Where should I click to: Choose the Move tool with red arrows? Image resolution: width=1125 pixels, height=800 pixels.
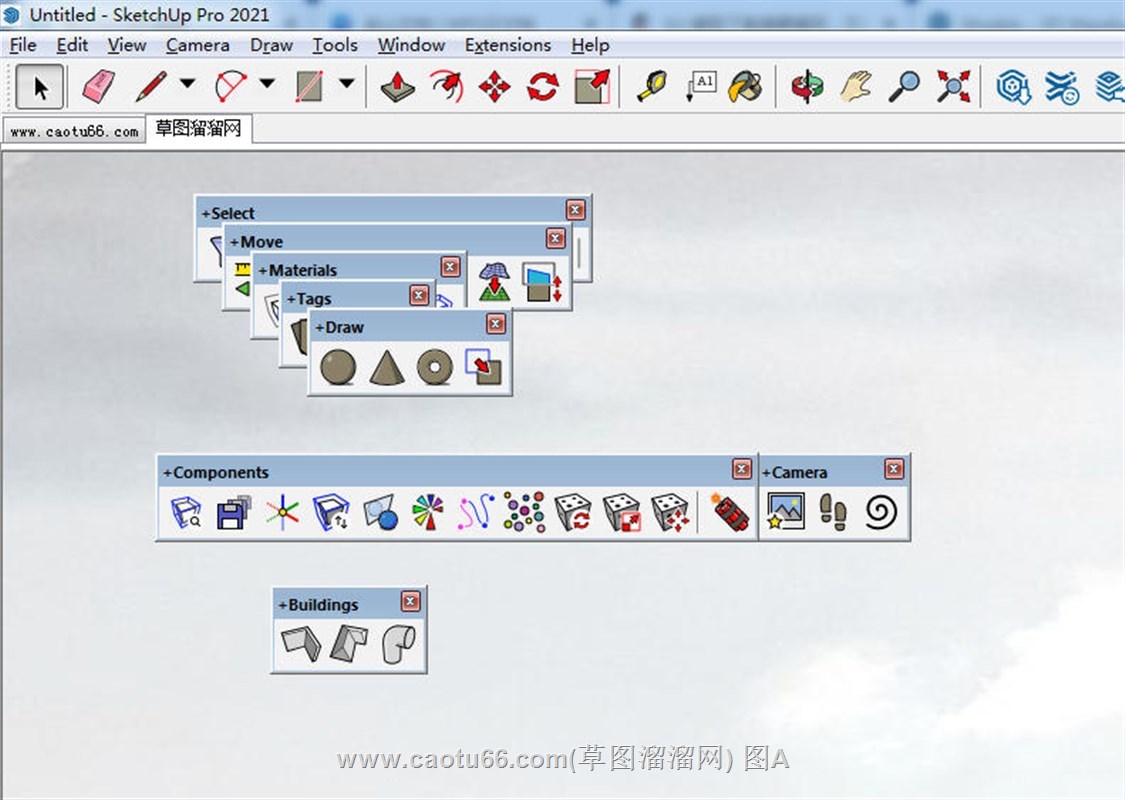(x=494, y=87)
